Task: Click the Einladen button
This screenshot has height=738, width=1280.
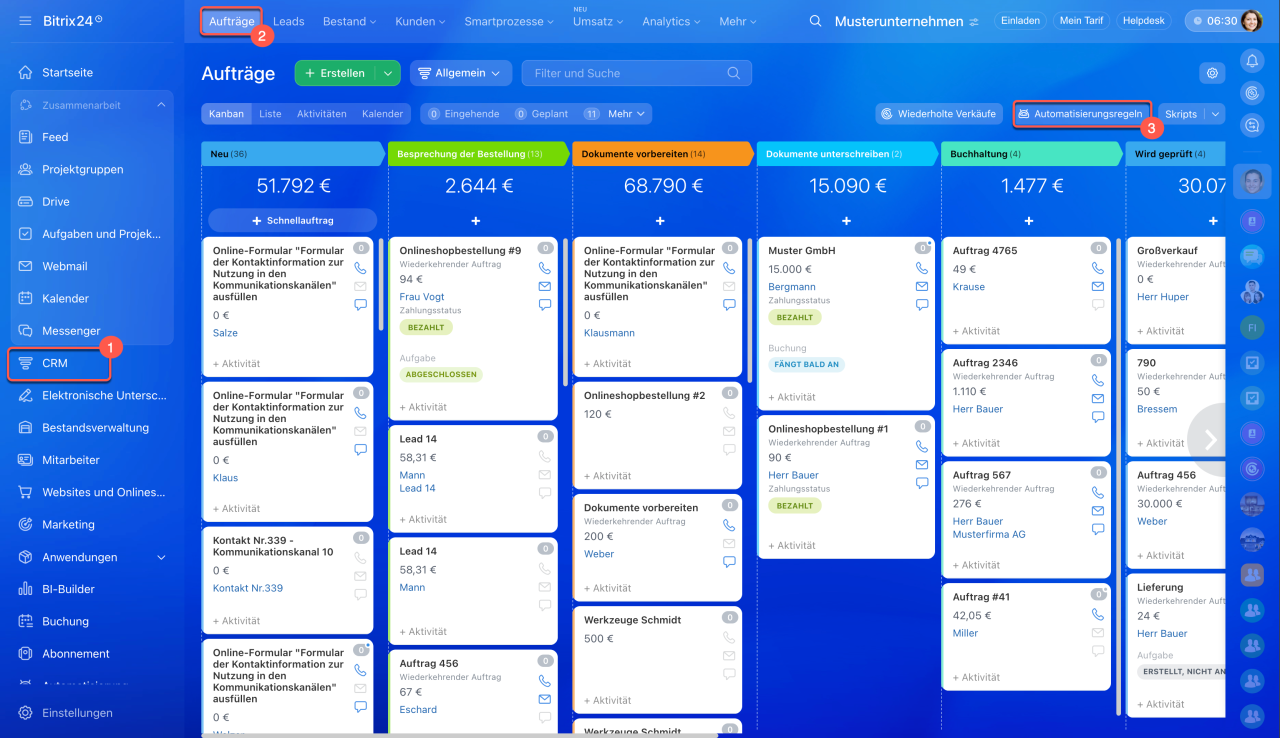Action: (x=1019, y=21)
